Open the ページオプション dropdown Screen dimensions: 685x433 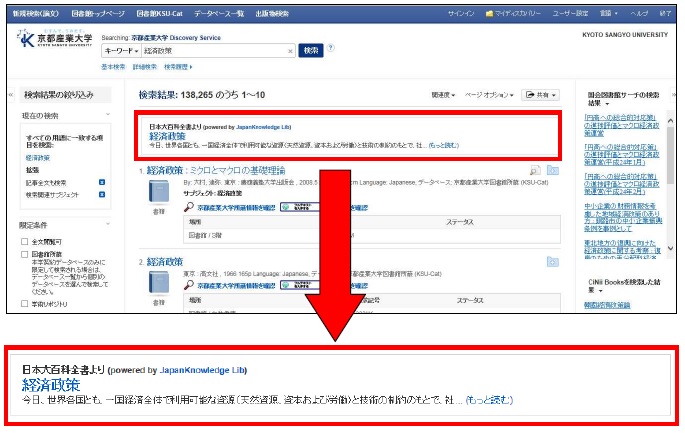tap(489, 95)
